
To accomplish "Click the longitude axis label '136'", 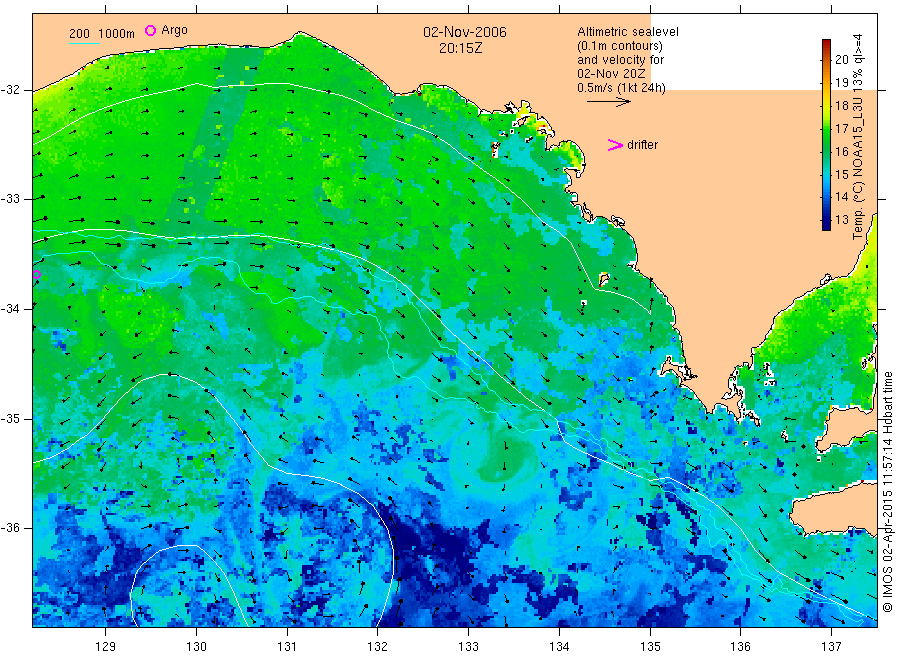I will pyautogui.click(x=740, y=646).
